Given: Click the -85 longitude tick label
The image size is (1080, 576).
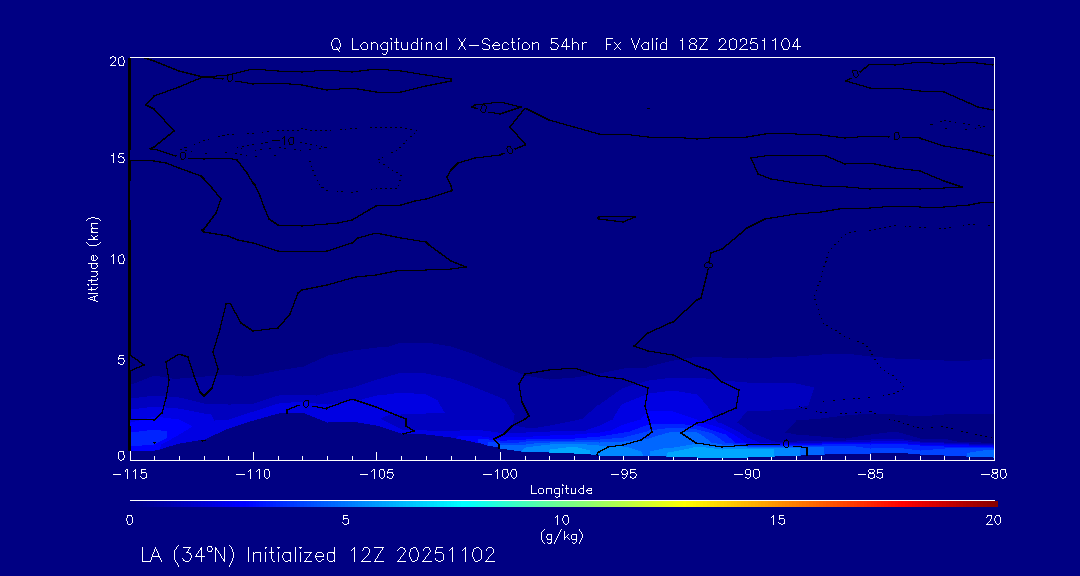Looking at the screenshot, I should click(x=871, y=475).
